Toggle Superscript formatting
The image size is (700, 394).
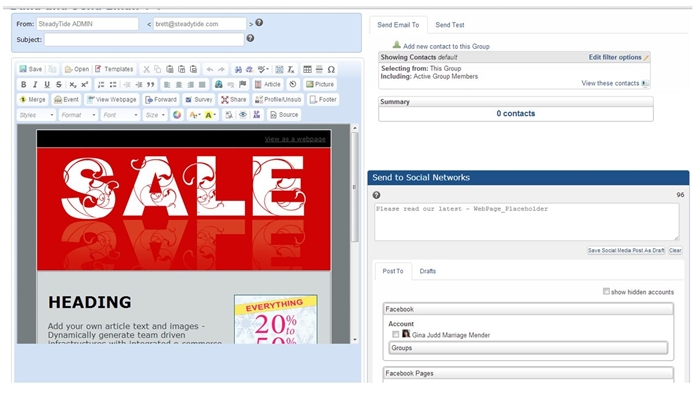tap(84, 84)
